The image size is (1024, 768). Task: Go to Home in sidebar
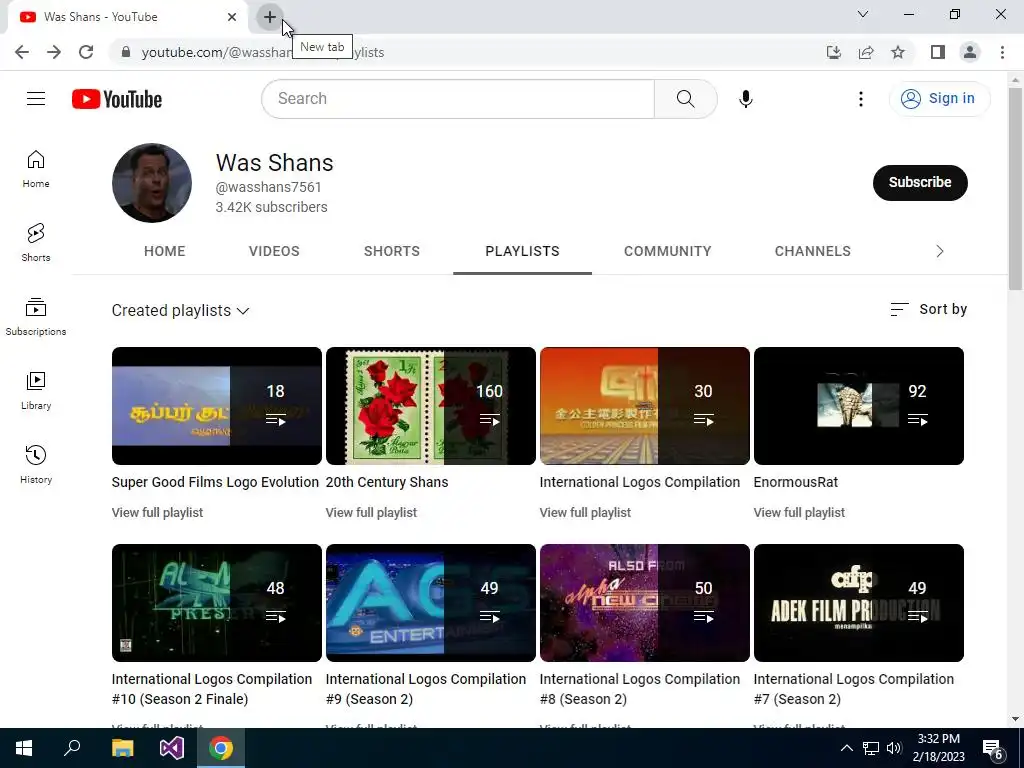[36, 169]
